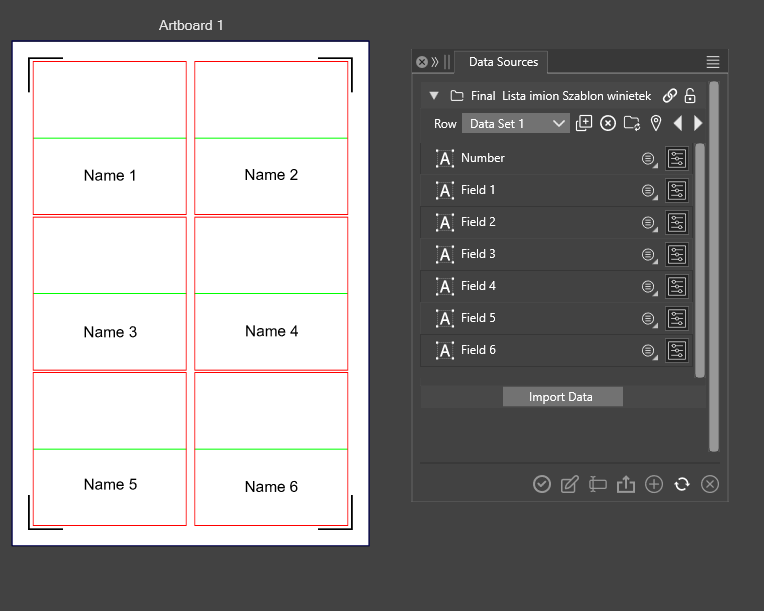The width and height of the screenshot is (764, 611).
Task: Open the settings icon for Field 3
Action: (x=677, y=254)
